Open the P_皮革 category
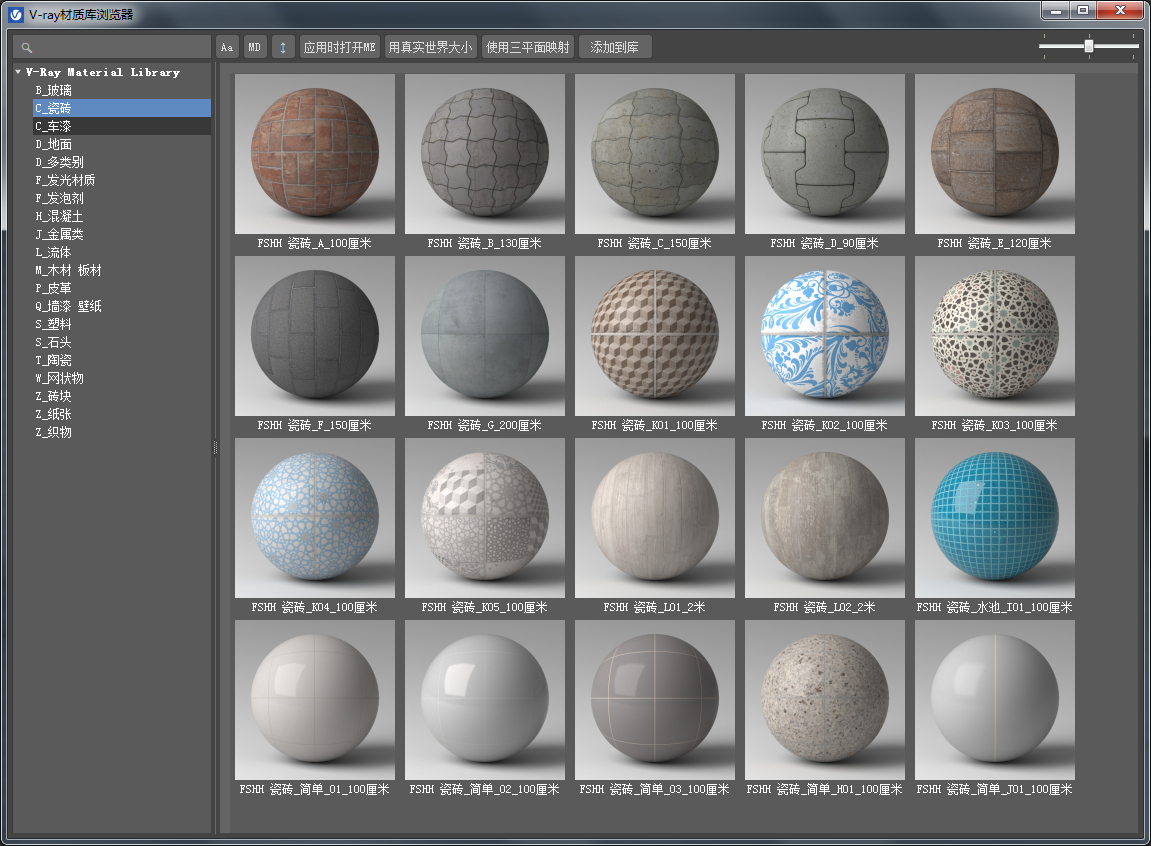Viewport: 1151px width, 846px height. coord(54,288)
